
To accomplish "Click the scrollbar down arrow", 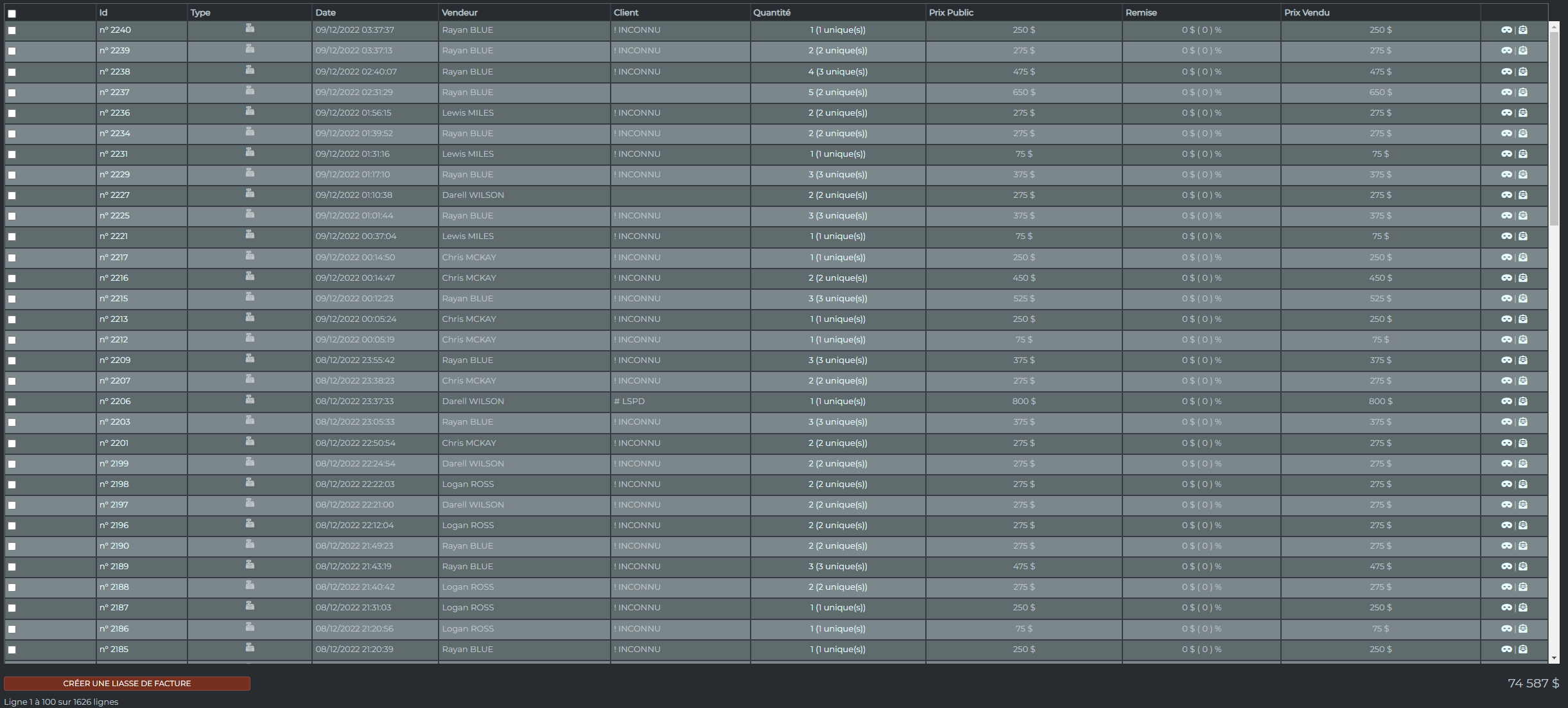I will point(1555,659).
